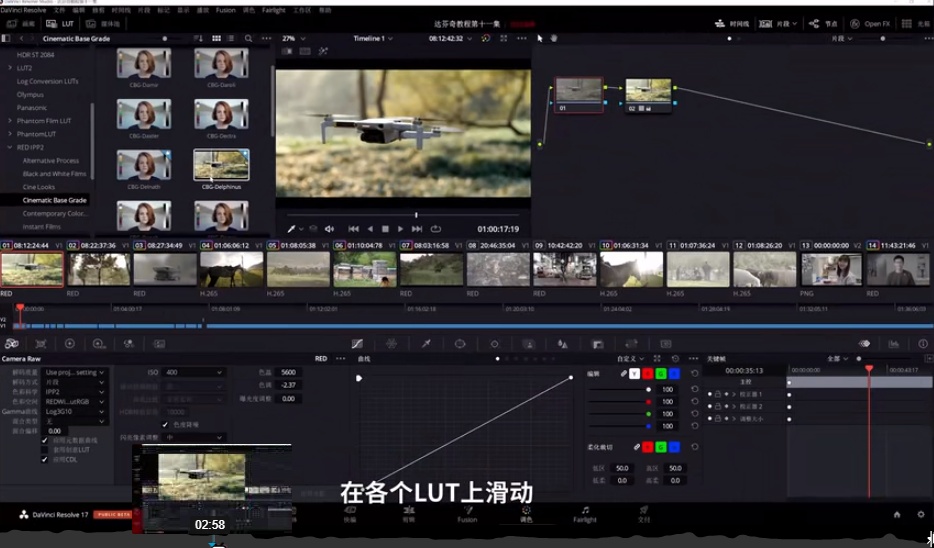This screenshot has width=934, height=548.
Task: Open the Key palette icon
Action: pyautogui.click(x=597, y=344)
